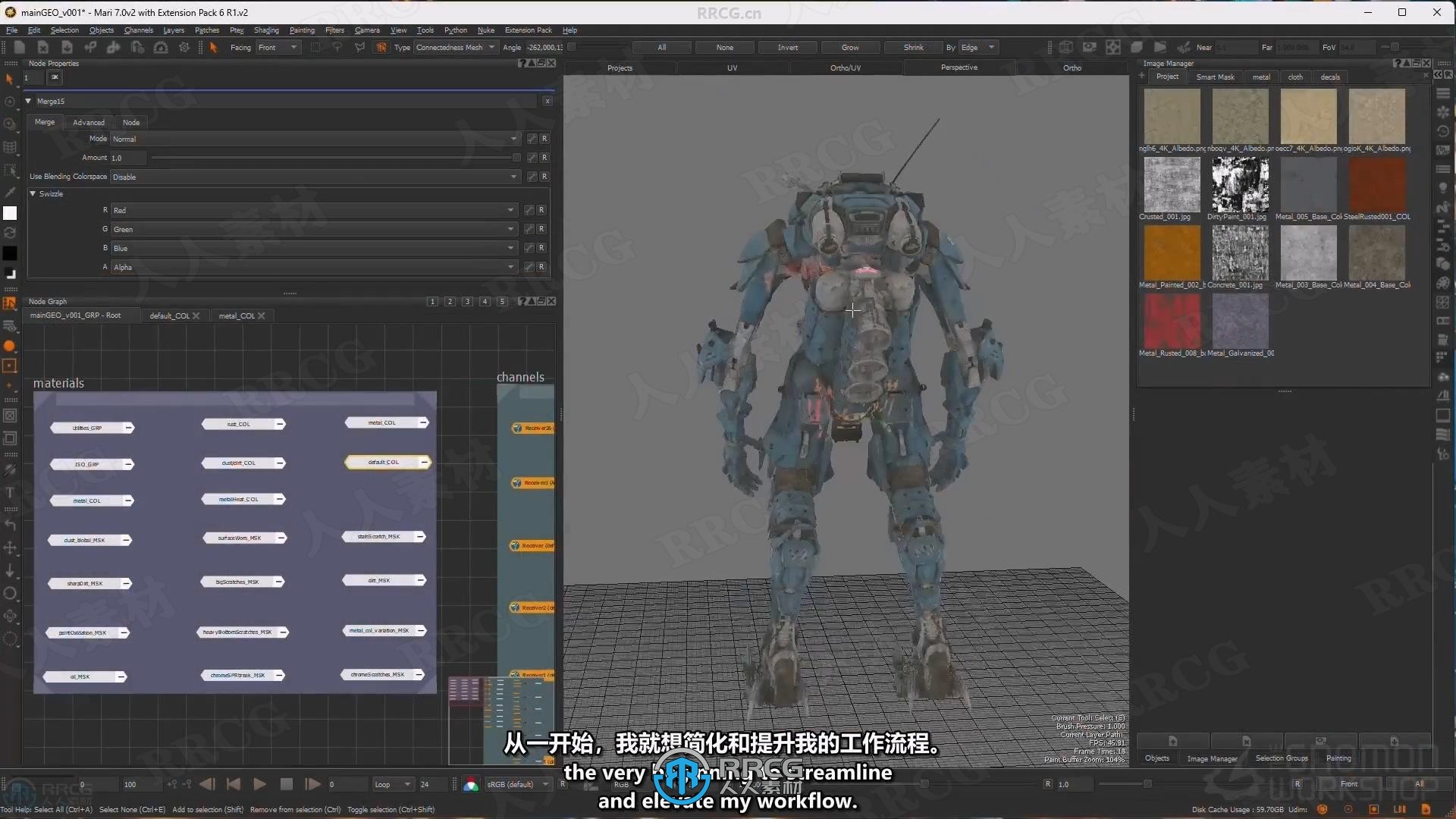Select the orange arrow Select tool in toolbar
Image resolution: width=1456 pixels, height=819 pixels.
click(214, 47)
